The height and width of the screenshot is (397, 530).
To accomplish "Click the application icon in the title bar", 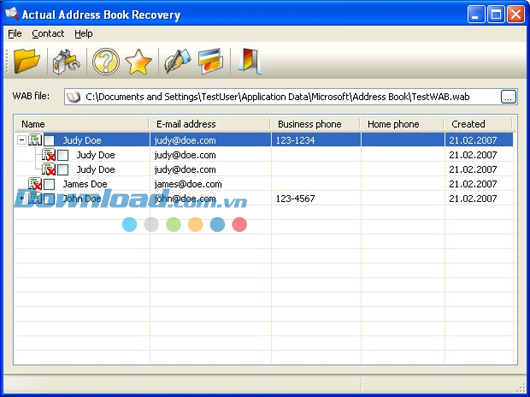I will pos(11,14).
